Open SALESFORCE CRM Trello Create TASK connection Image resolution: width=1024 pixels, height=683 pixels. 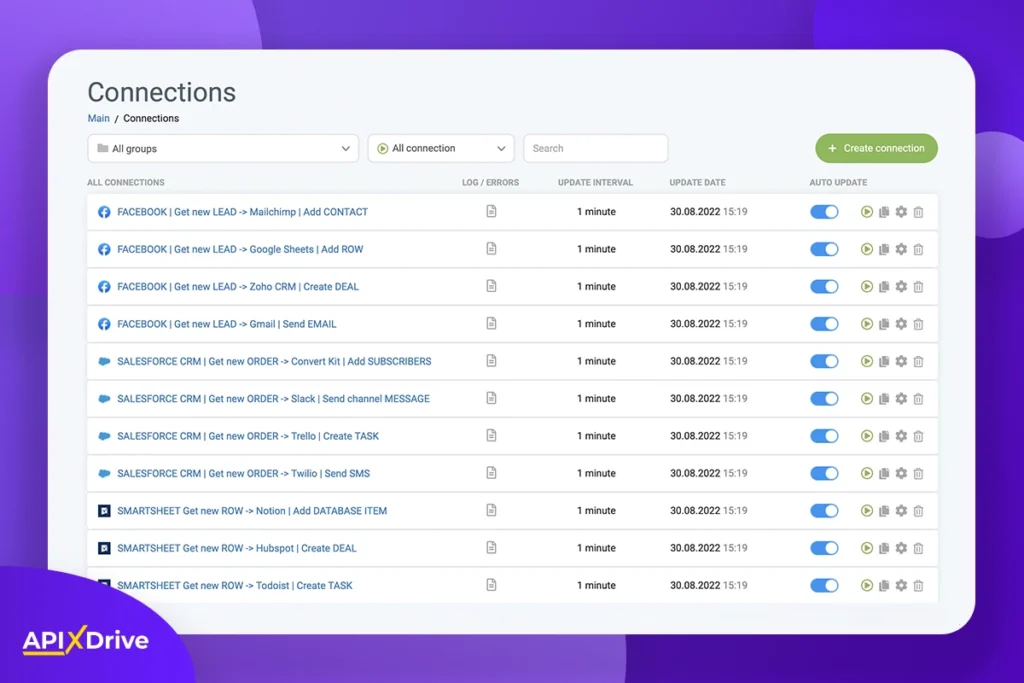[x=248, y=436]
